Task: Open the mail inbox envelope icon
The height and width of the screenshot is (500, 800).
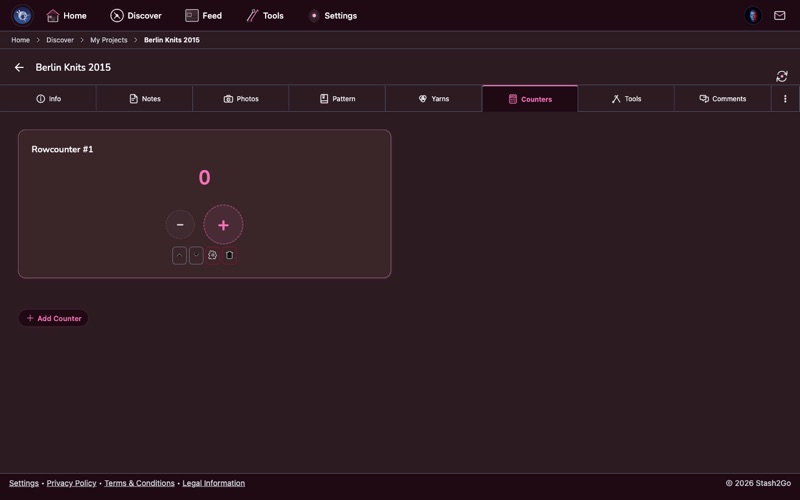Action: (x=779, y=16)
